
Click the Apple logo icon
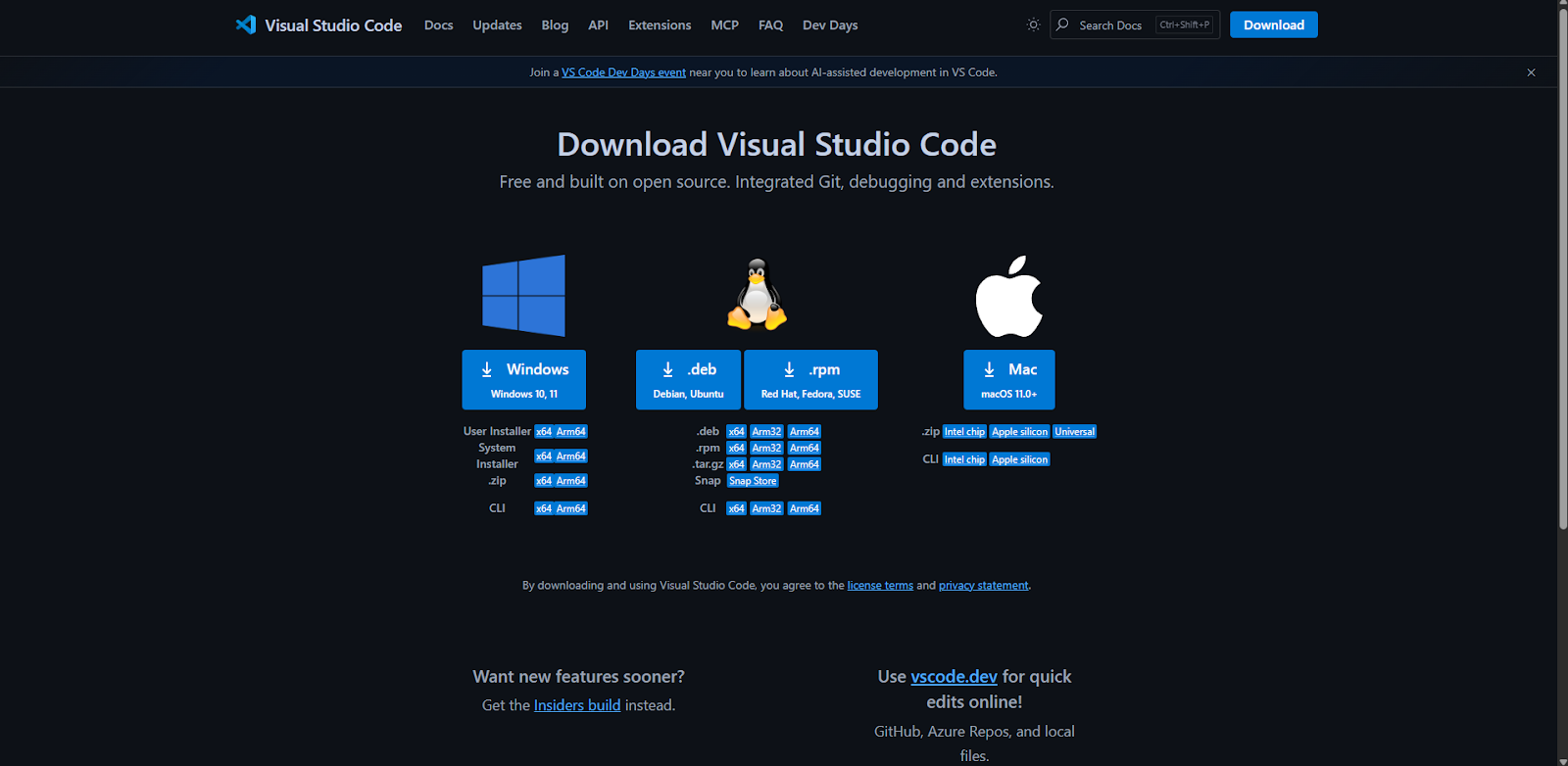click(1008, 297)
